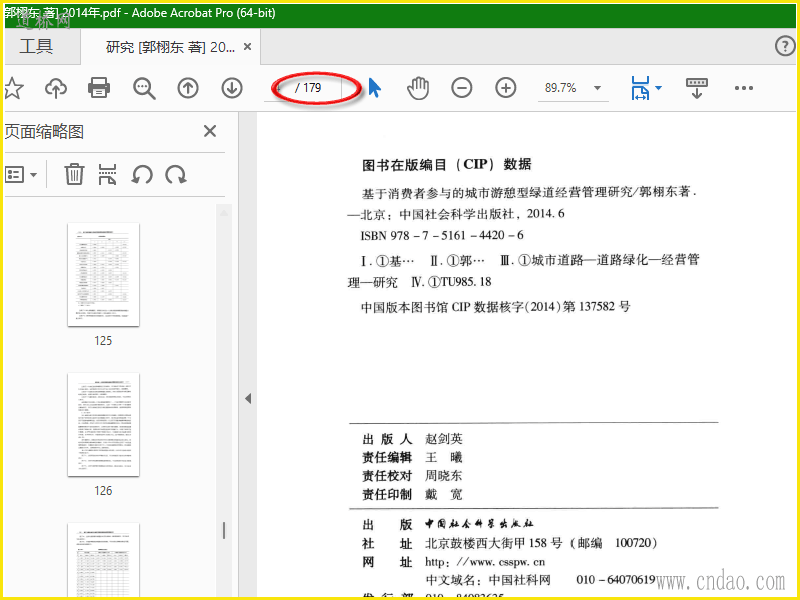Click the http://www.csspw.cn URL text
800x600 pixels.
click(485, 562)
